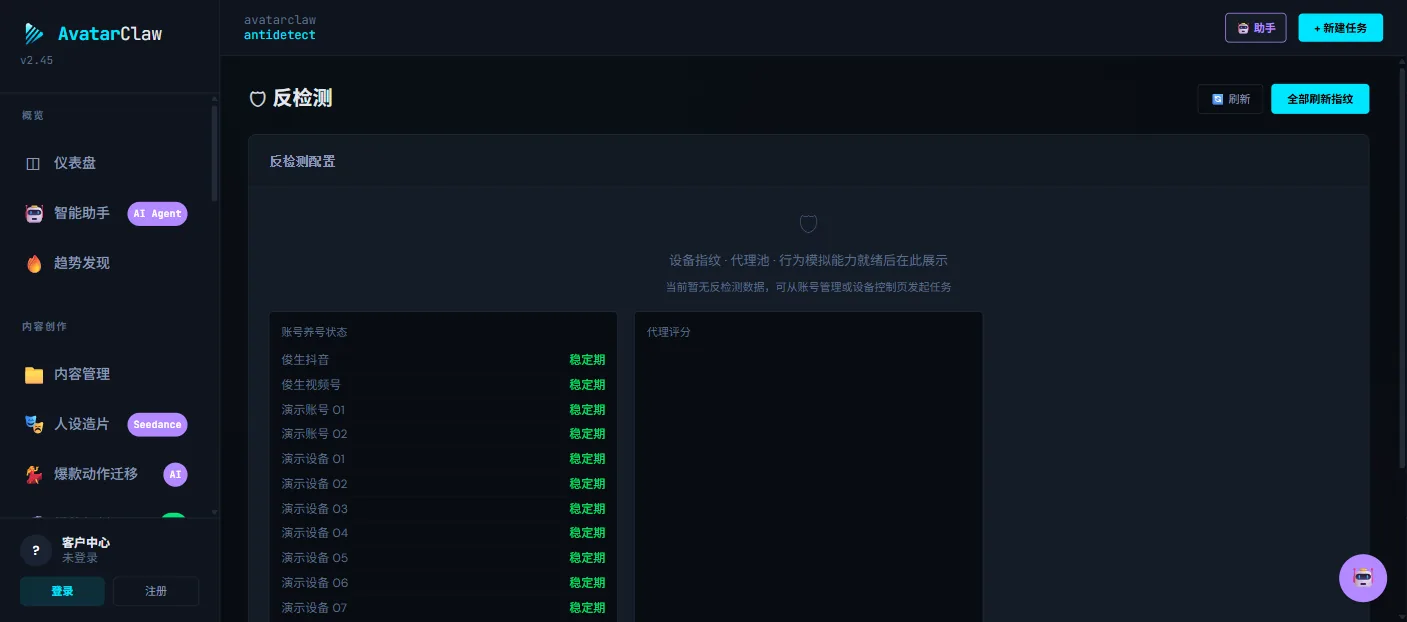This screenshot has height=622, width=1407.
Task: Click the empty-state shield icon
Action: (x=808, y=224)
